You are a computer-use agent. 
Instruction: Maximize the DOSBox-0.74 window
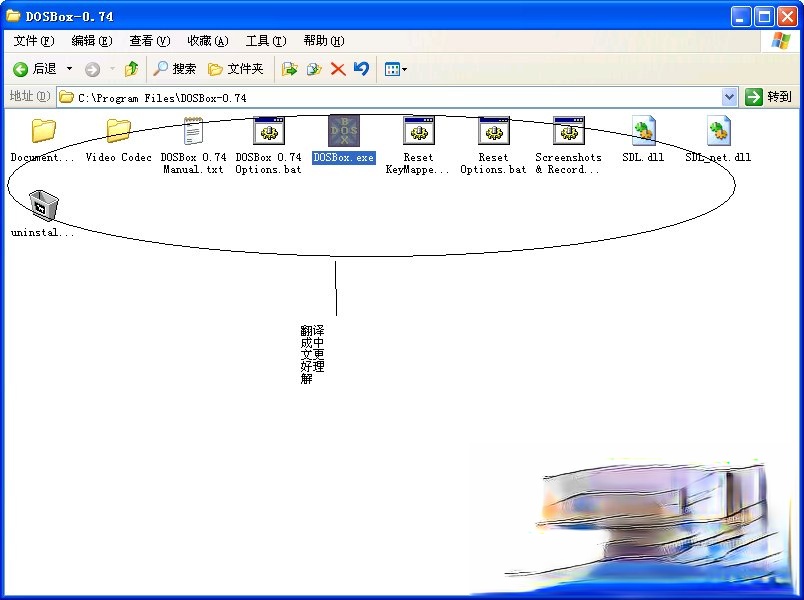point(764,17)
